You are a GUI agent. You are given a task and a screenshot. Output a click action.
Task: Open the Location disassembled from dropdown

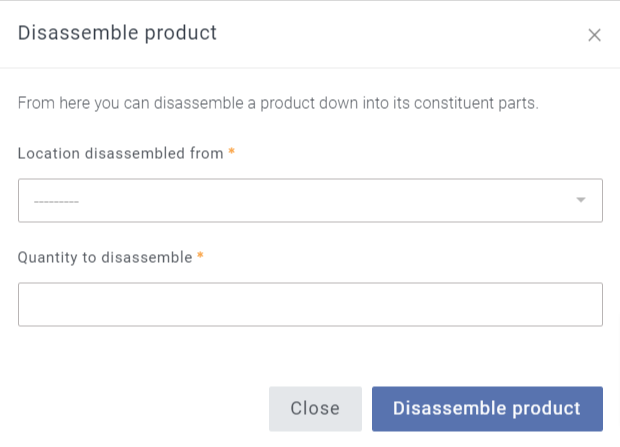click(310, 201)
